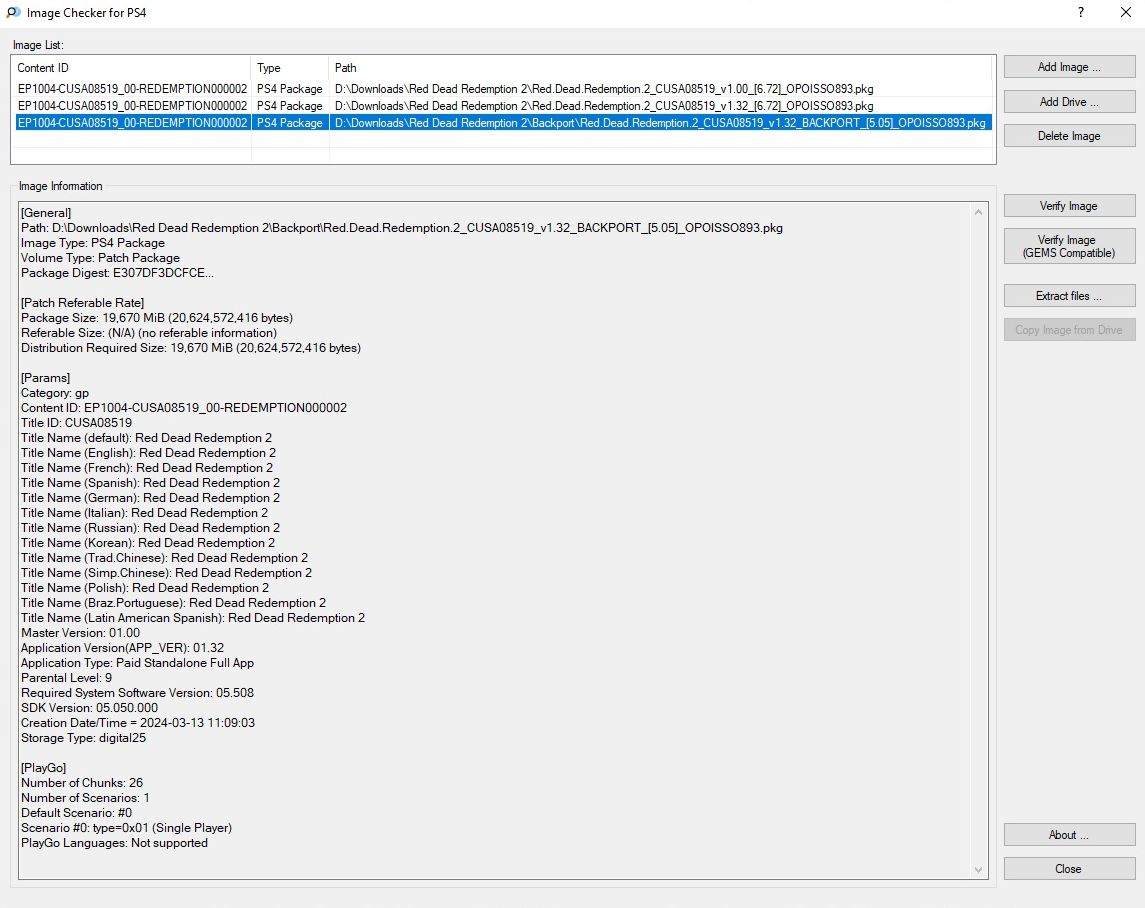Sort by the Path column header

coord(661,68)
